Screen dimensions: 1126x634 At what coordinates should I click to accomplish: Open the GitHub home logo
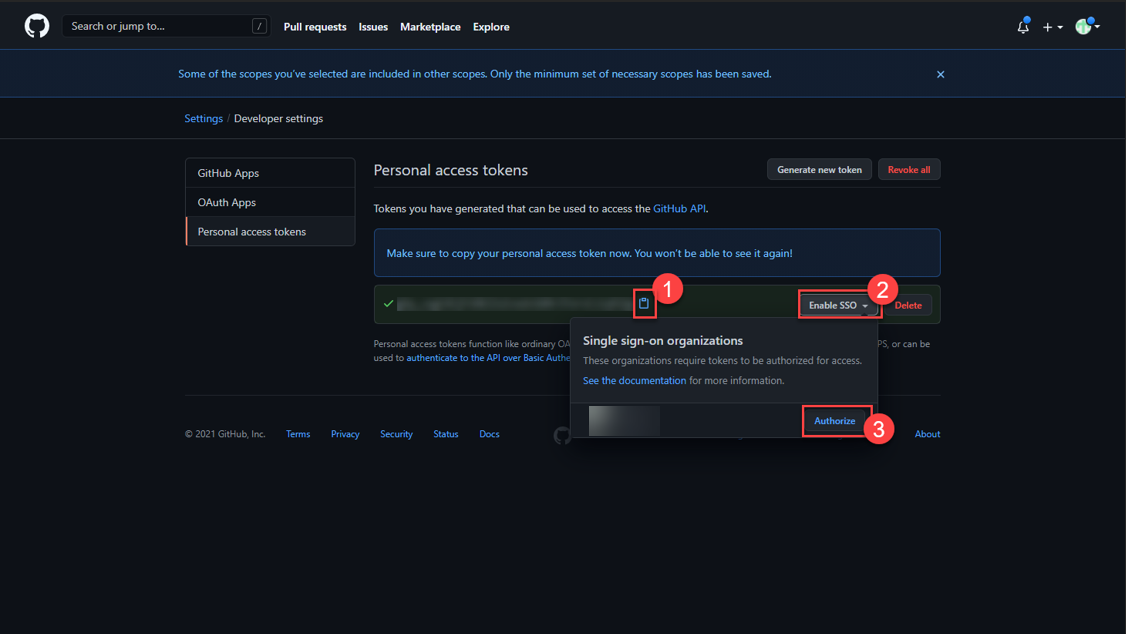pos(37,27)
